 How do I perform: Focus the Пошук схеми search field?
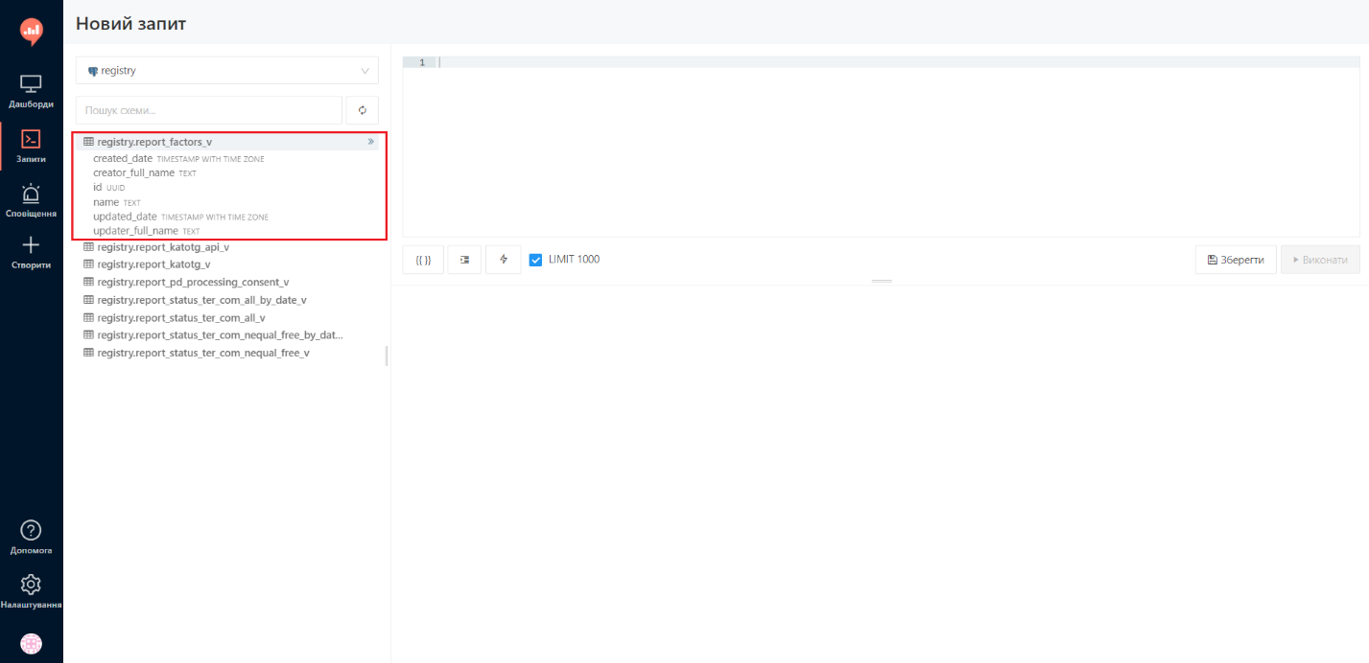tap(209, 110)
